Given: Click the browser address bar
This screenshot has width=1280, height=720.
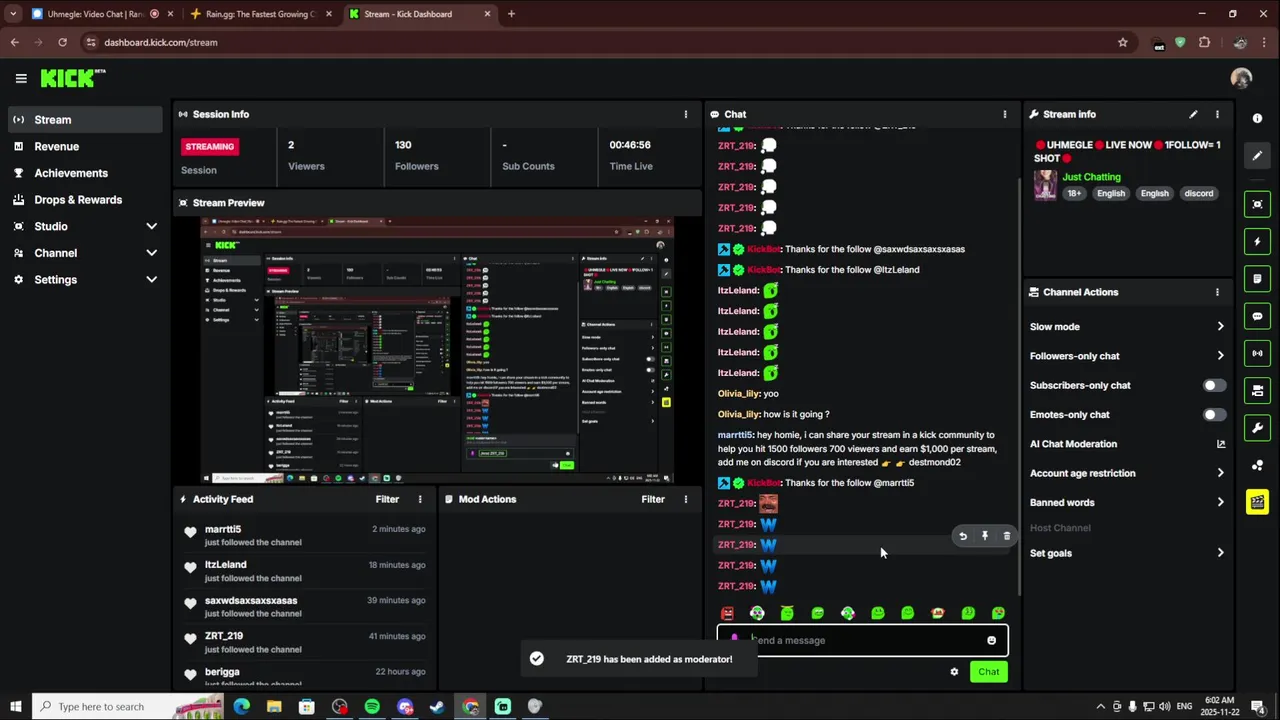Looking at the screenshot, I should click(x=600, y=42).
